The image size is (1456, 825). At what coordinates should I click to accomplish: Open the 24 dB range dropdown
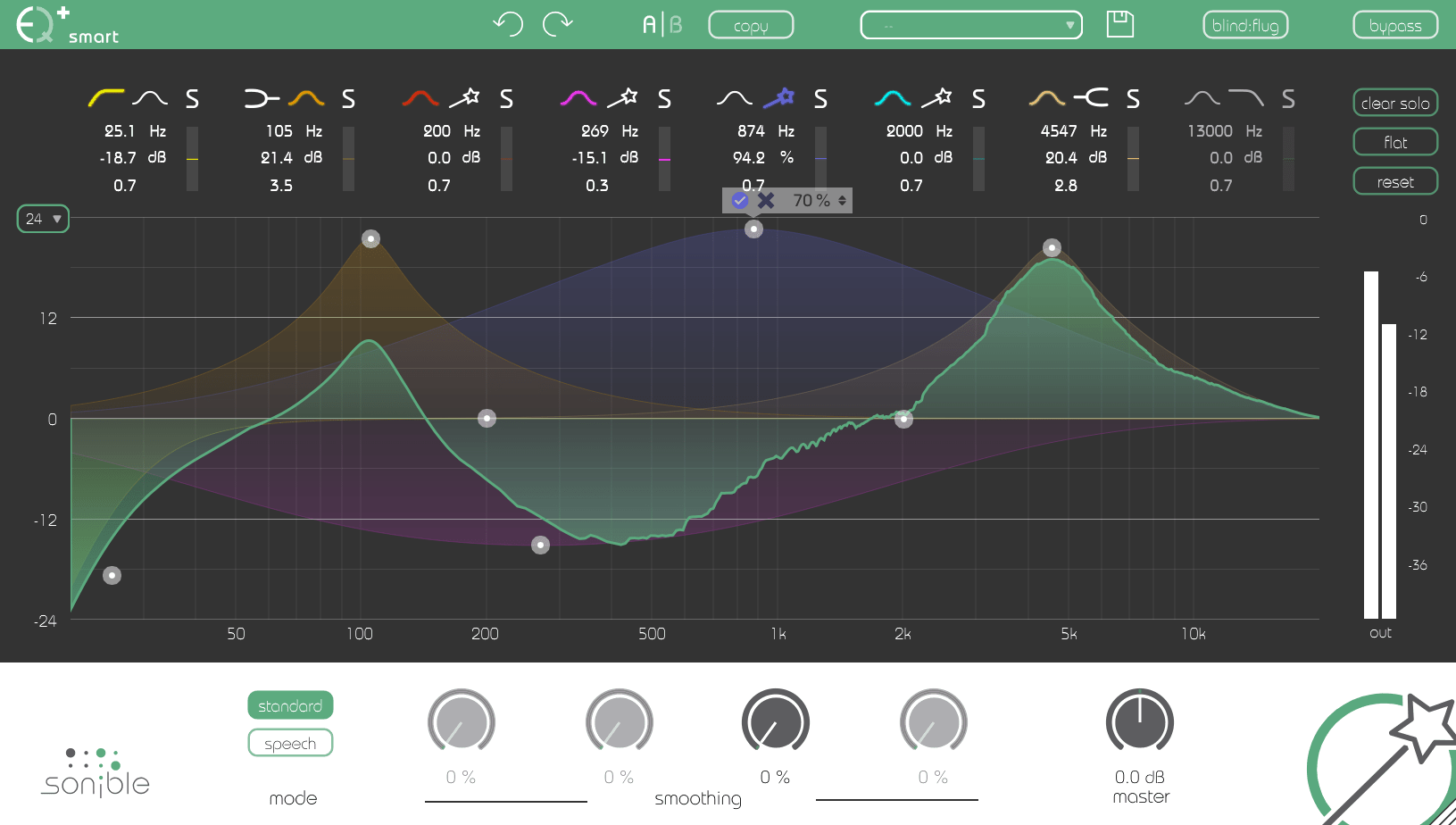tap(43, 219)
